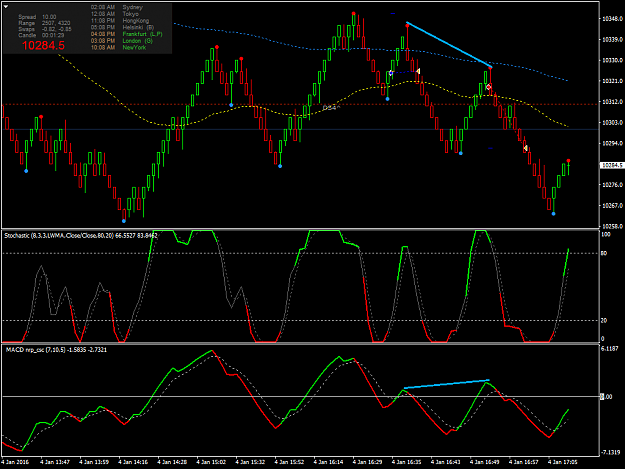
Task: Click the Stochastic 20 level label
Action: pos(604,320)
